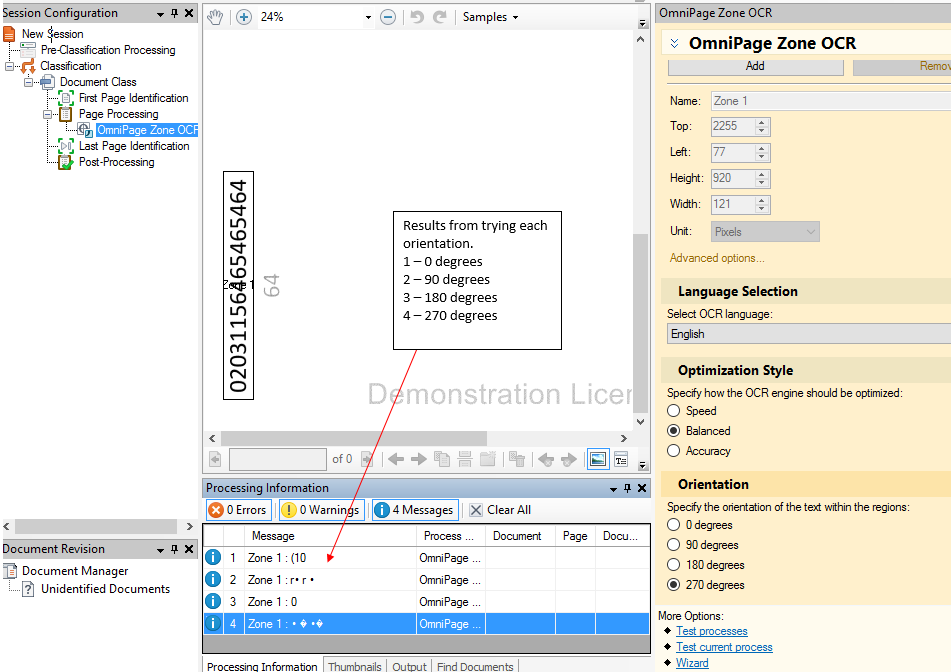The image size is (951, 672).
Task: Switch to image view mode icon
Action: (x=597, y=459)
